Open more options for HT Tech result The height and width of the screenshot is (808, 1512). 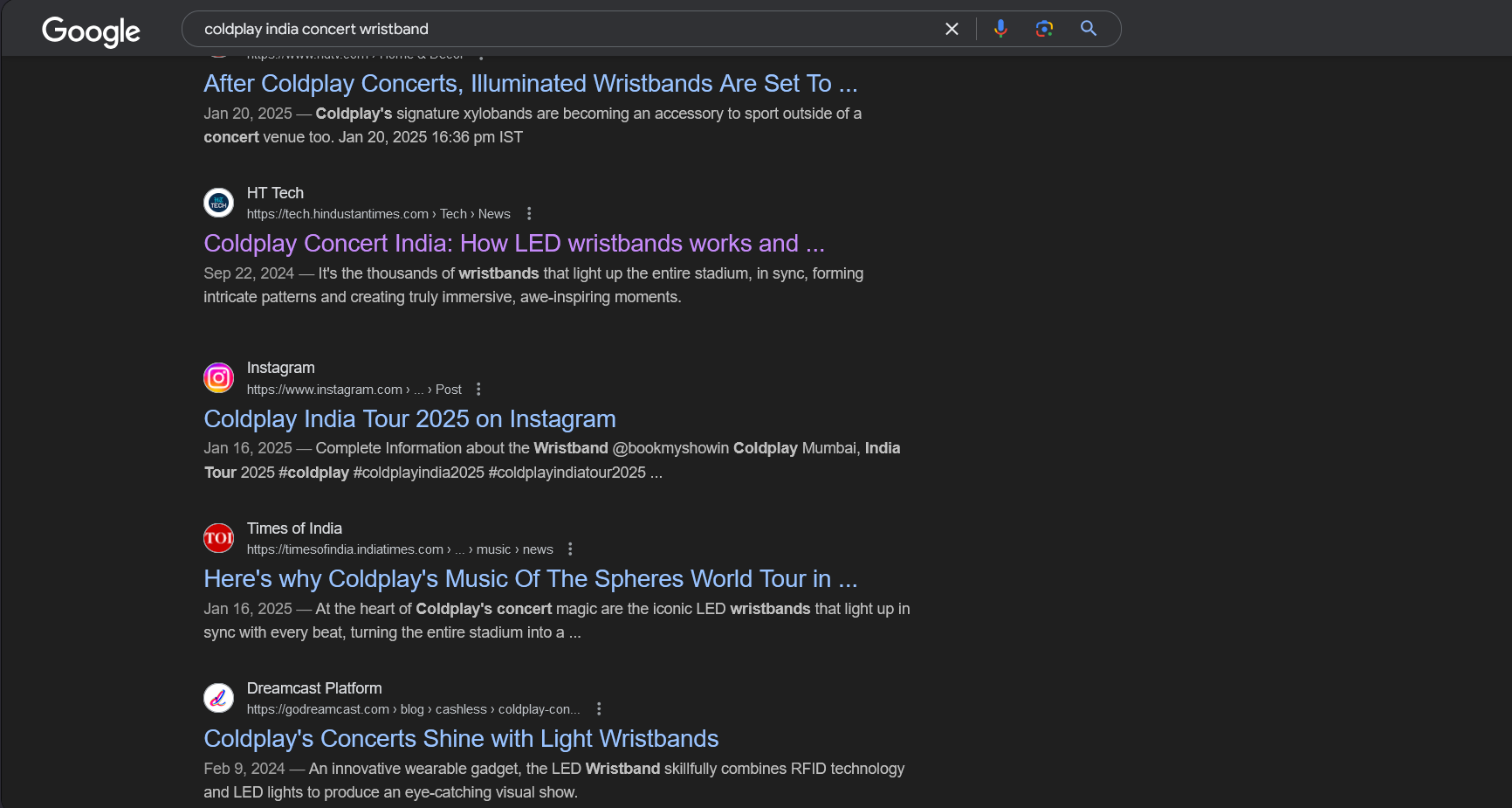529,214
